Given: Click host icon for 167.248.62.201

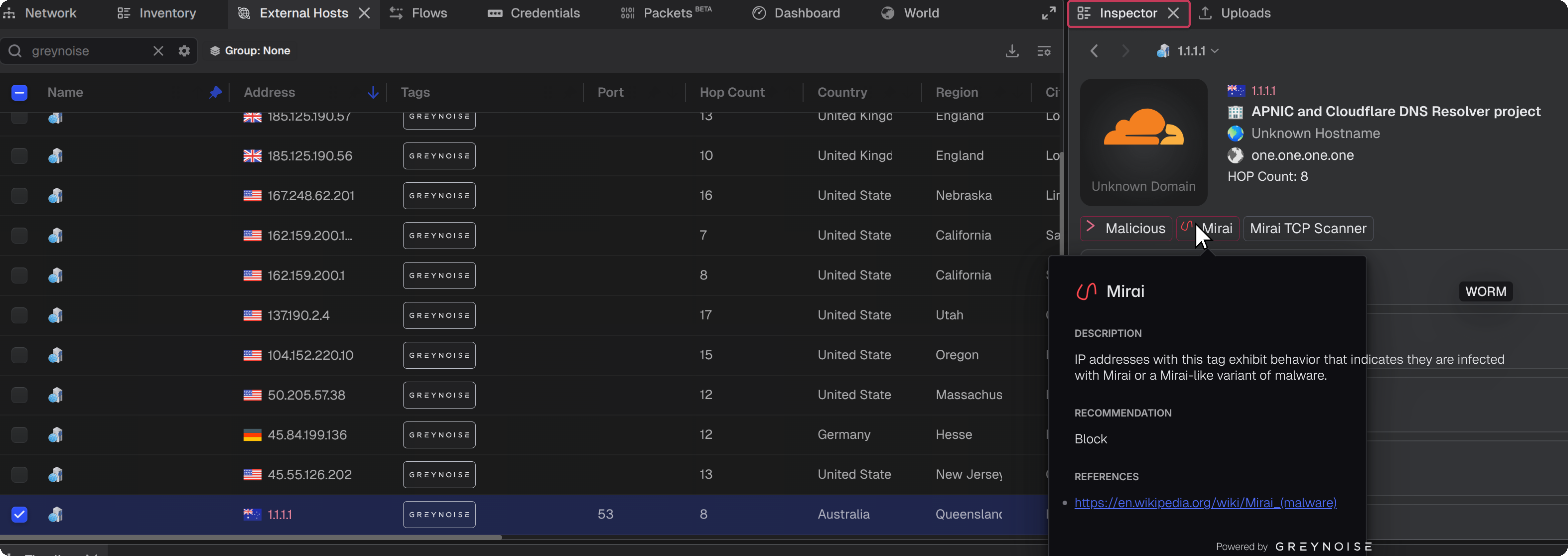Looking at the screenshot, I should click(55, 196).
